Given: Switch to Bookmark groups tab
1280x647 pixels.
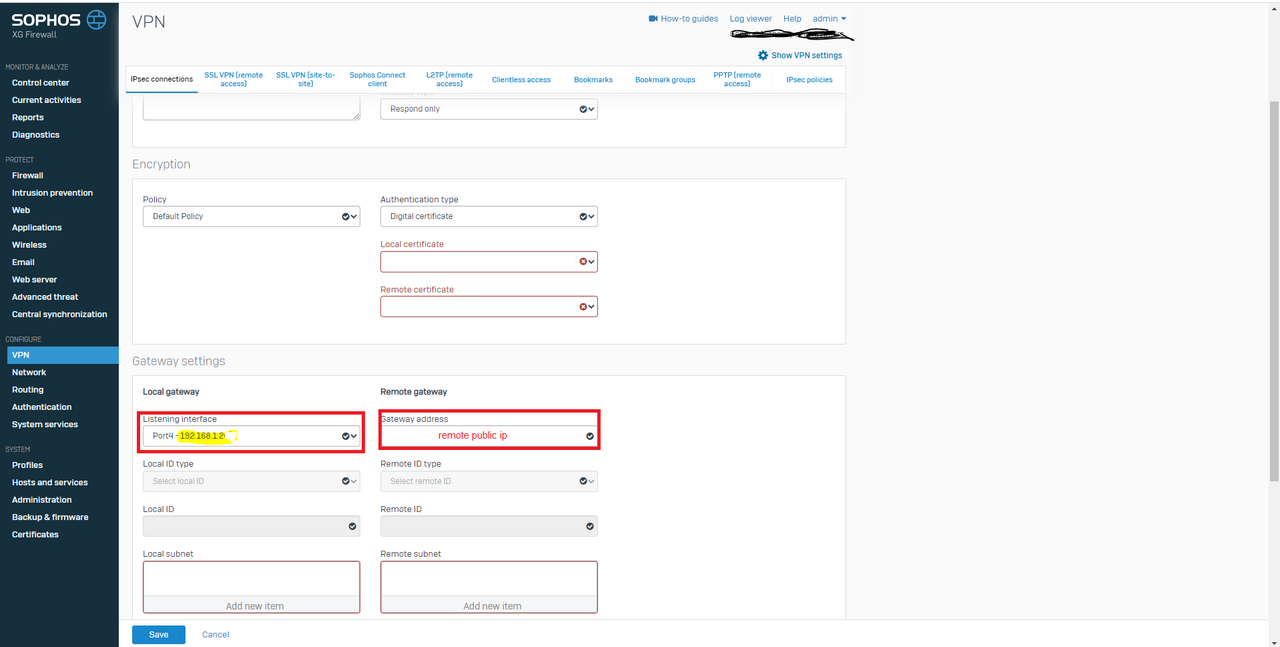Looking at the screenshot, I should tap(665, 79).
